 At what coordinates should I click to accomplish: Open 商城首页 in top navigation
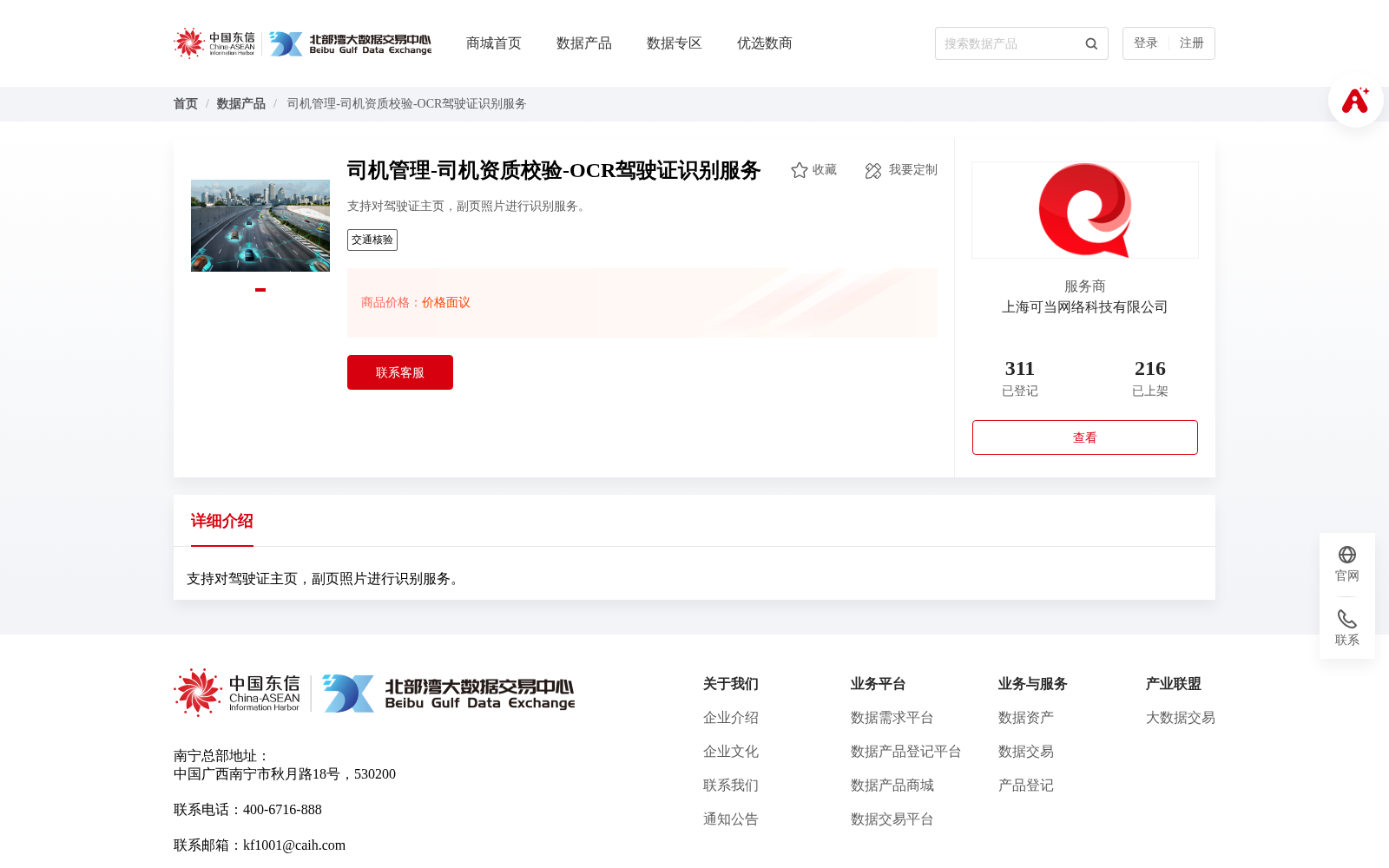494,43
